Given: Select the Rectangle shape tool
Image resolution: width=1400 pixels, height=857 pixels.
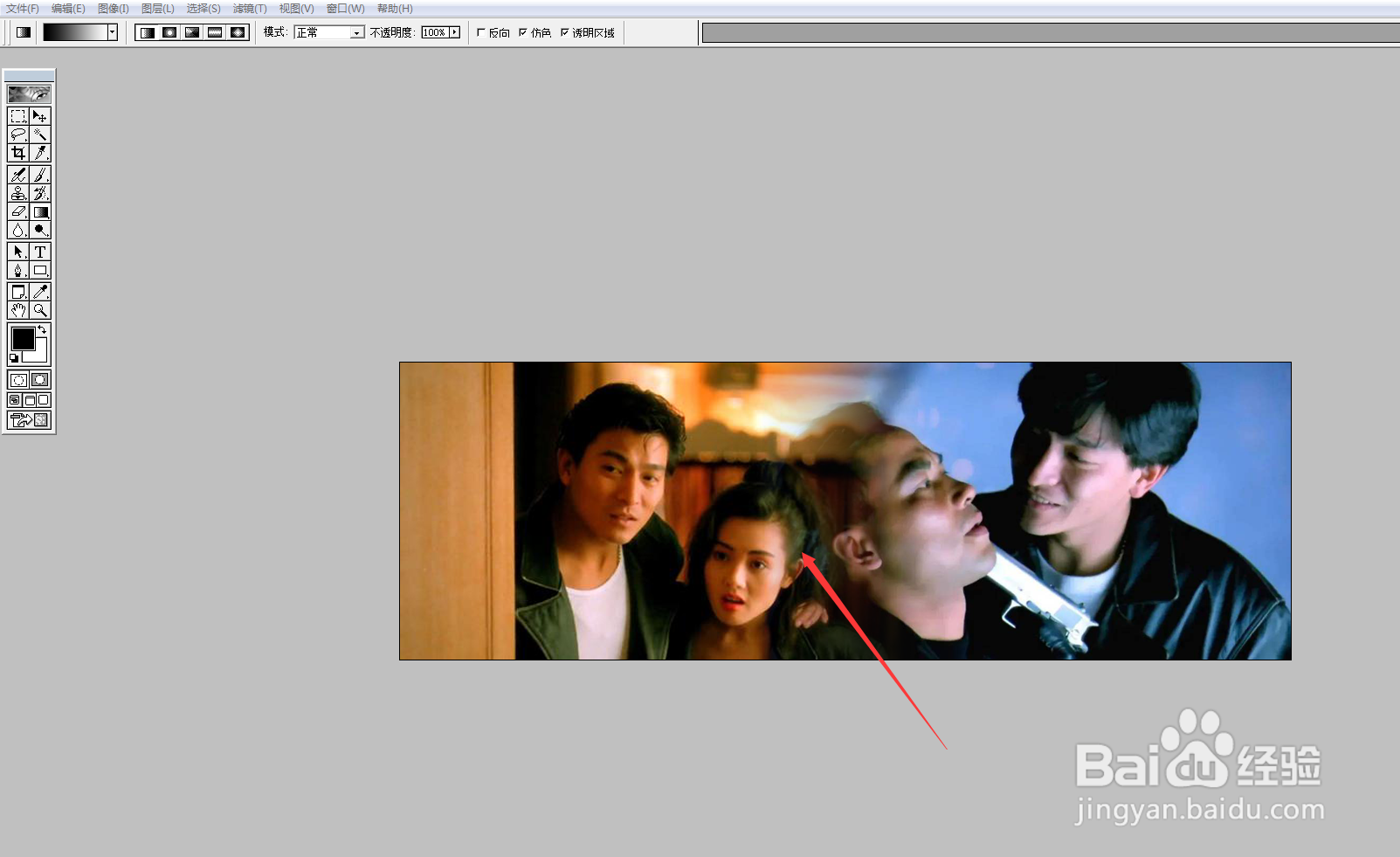Looking at the screenshot, I should [x=40, y=270].
